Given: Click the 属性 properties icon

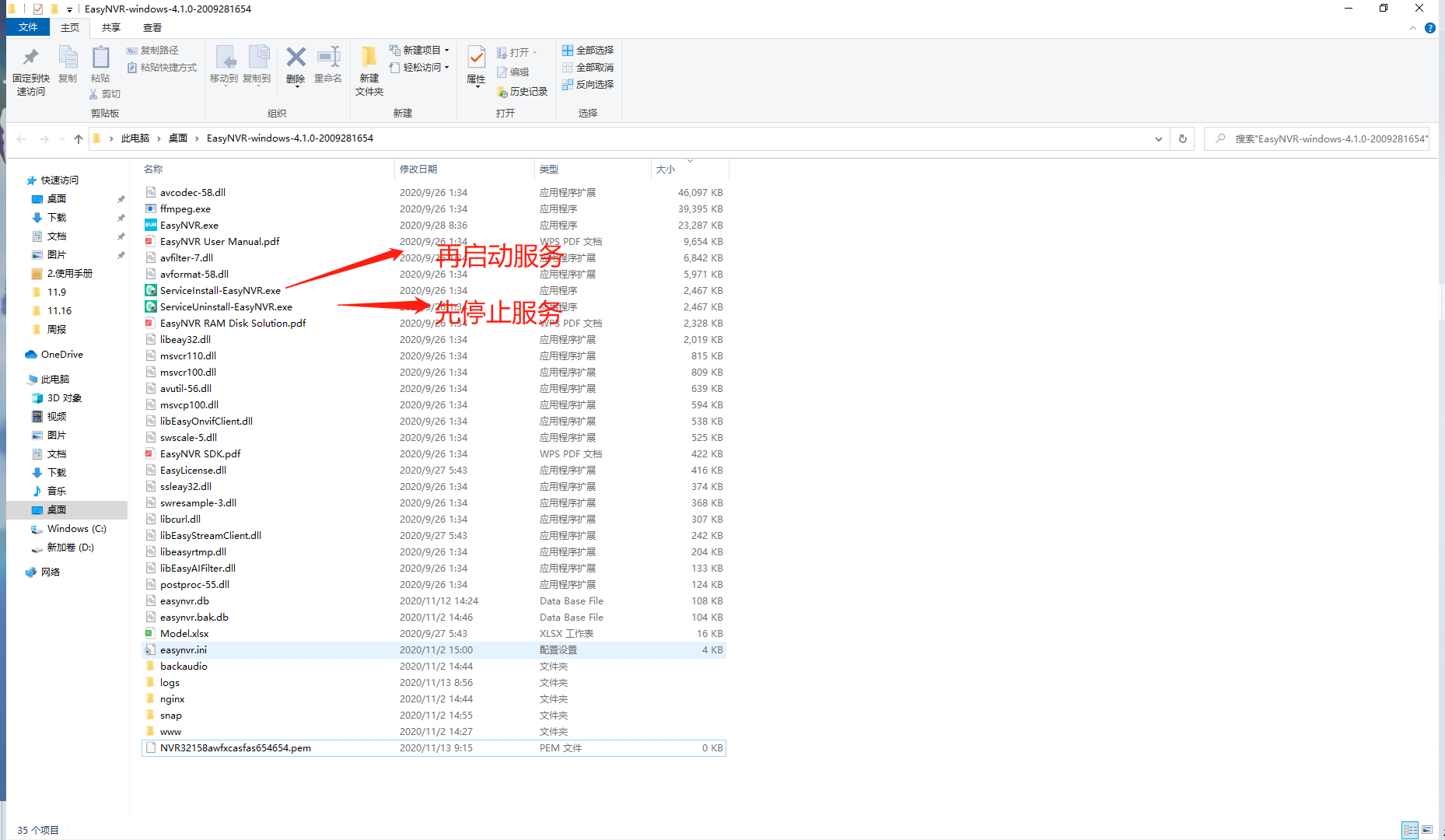Looking at the screenshot, I should [476, 57].
